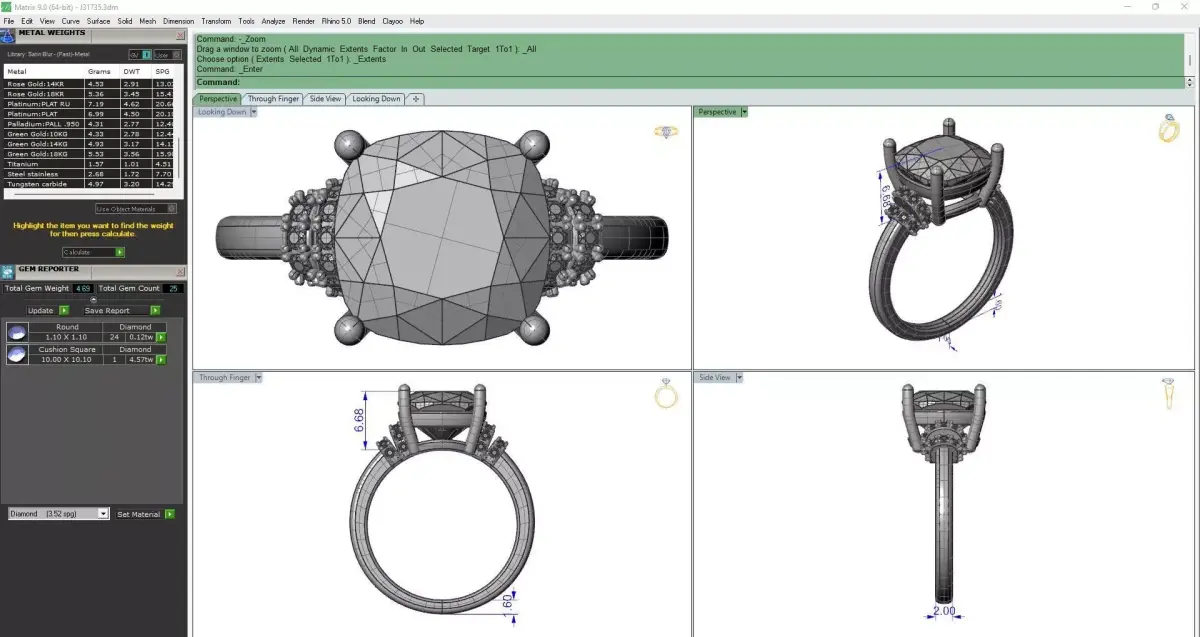Add a viewport tab with the plus icon
This screenshot has height=637, width=1200.
[416, 99]
